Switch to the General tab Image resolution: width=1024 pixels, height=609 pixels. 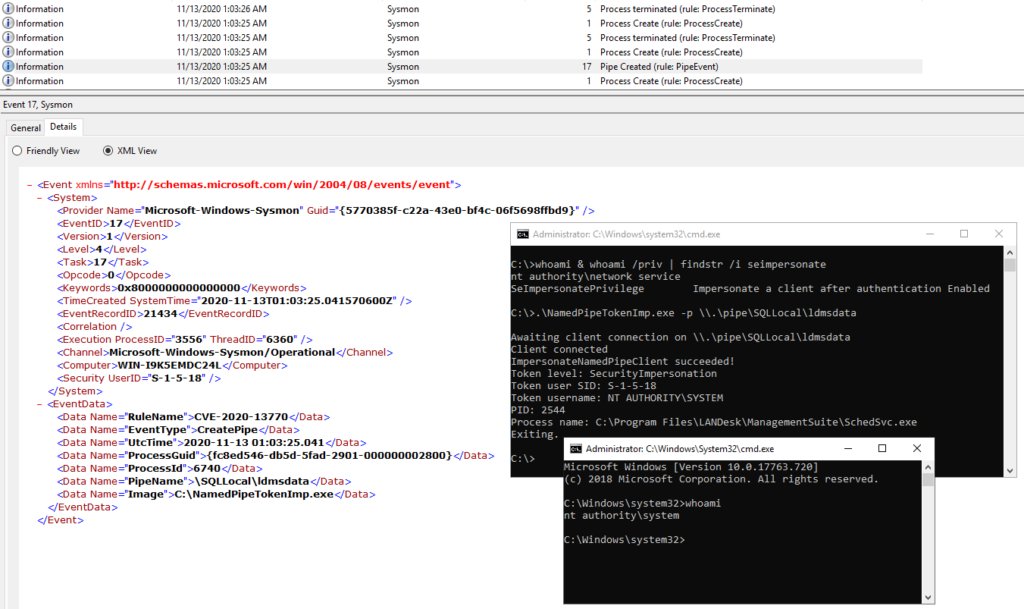coord(25,128)
